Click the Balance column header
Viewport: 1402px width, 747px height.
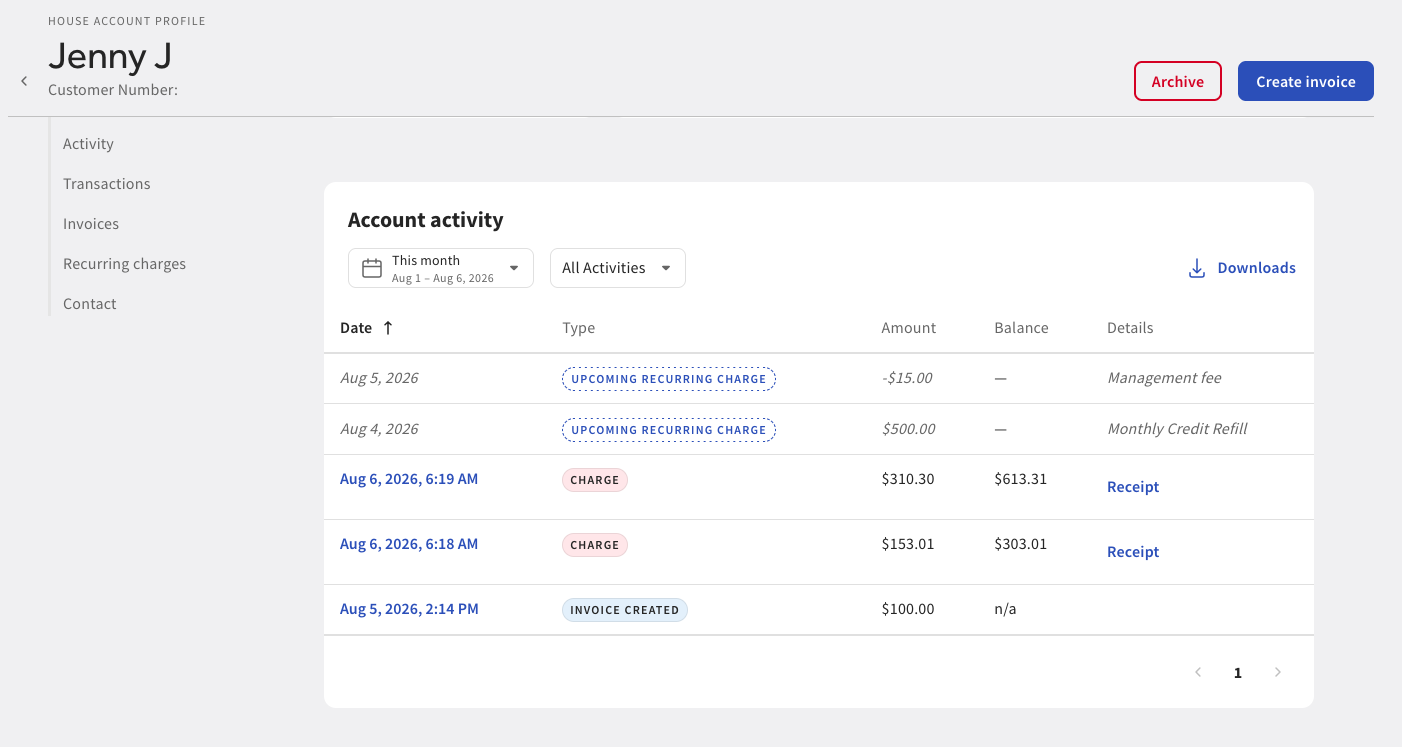point(1021,328)
